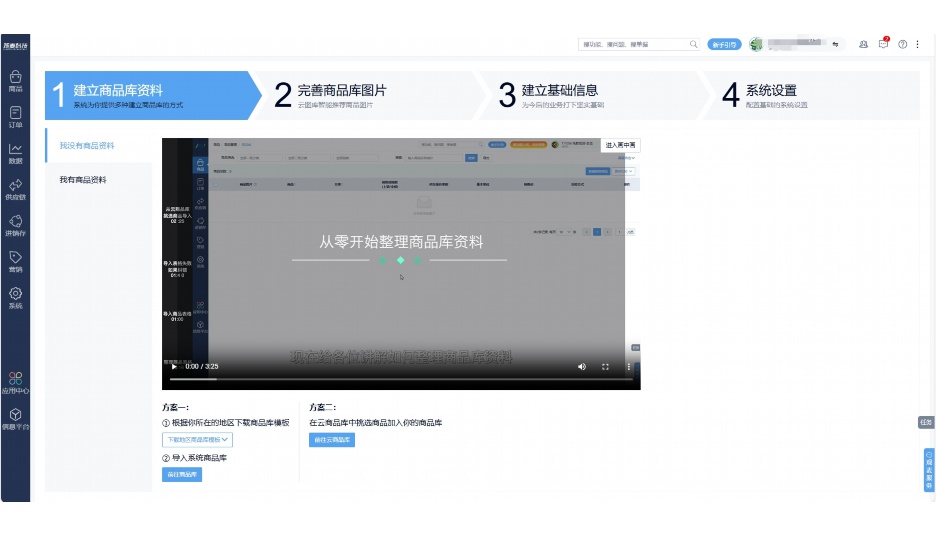Toggle video fullscreen mode
The image size is (936, 536).
pyautogui.click(x=605, y=367)
